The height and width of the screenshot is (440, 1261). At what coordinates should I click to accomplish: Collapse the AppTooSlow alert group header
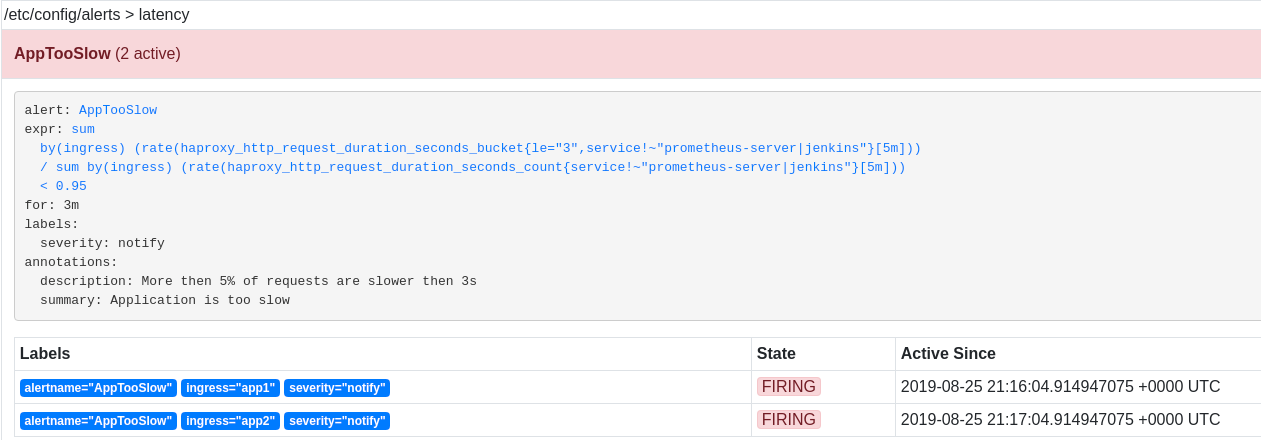tap(631, 54)
